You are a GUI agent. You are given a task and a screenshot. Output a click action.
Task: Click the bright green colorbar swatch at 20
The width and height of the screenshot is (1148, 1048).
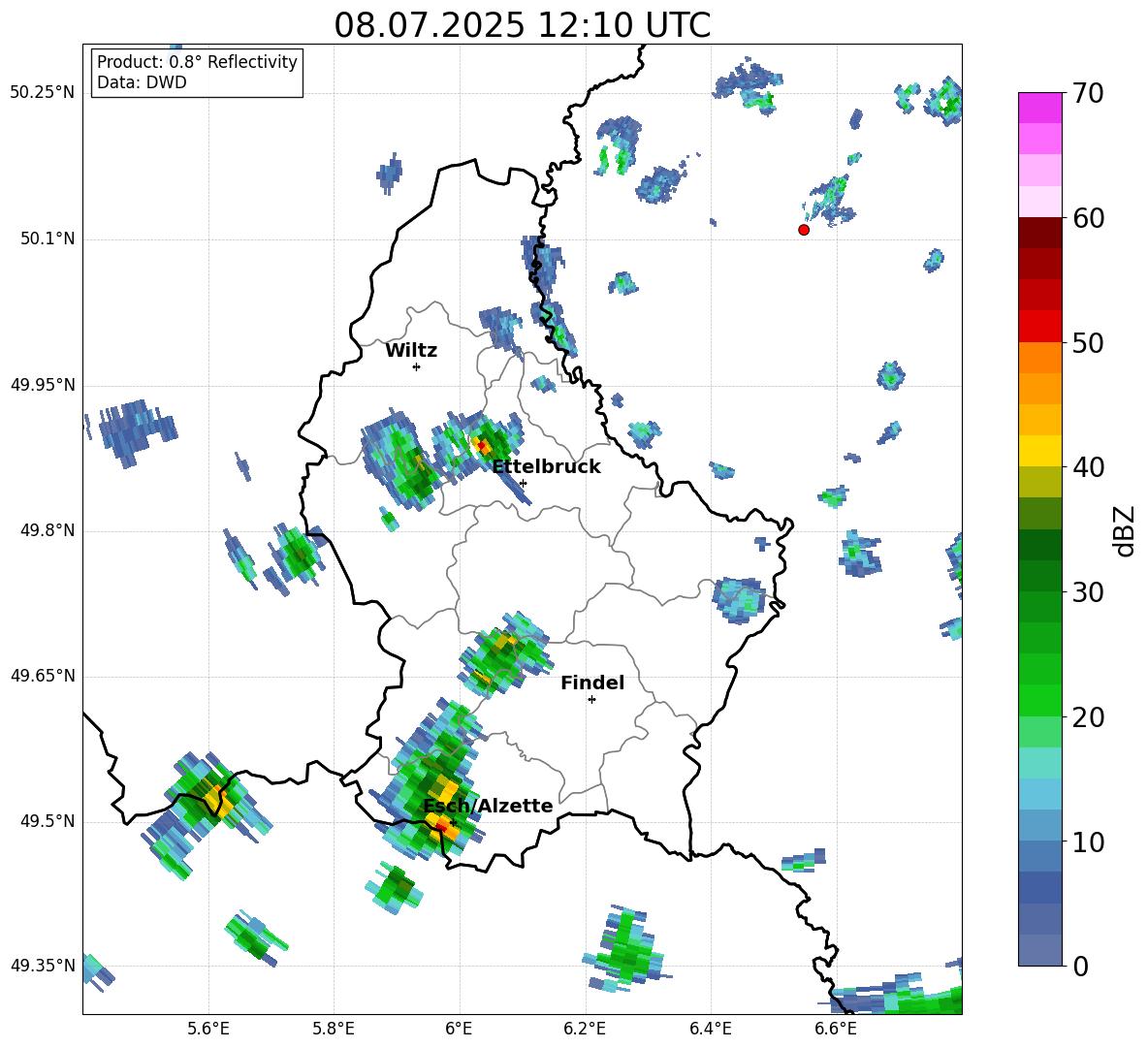(1039, 700)
